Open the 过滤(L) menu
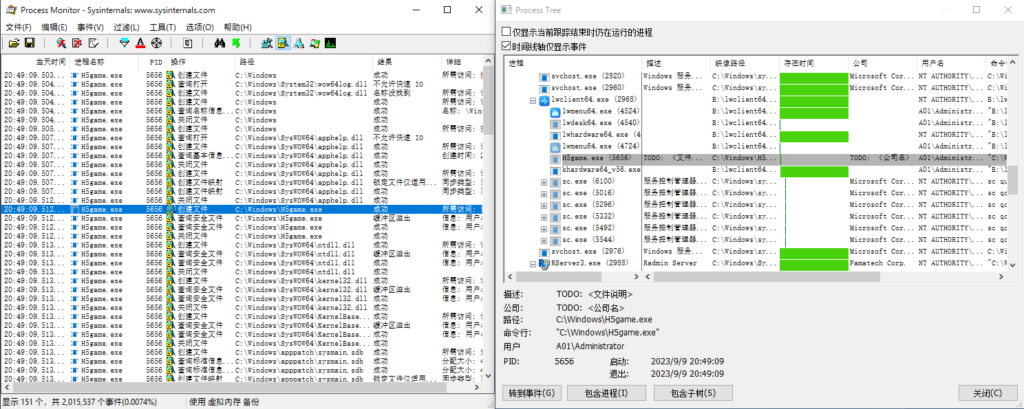Screen dimensions: 1024x409 126,27
